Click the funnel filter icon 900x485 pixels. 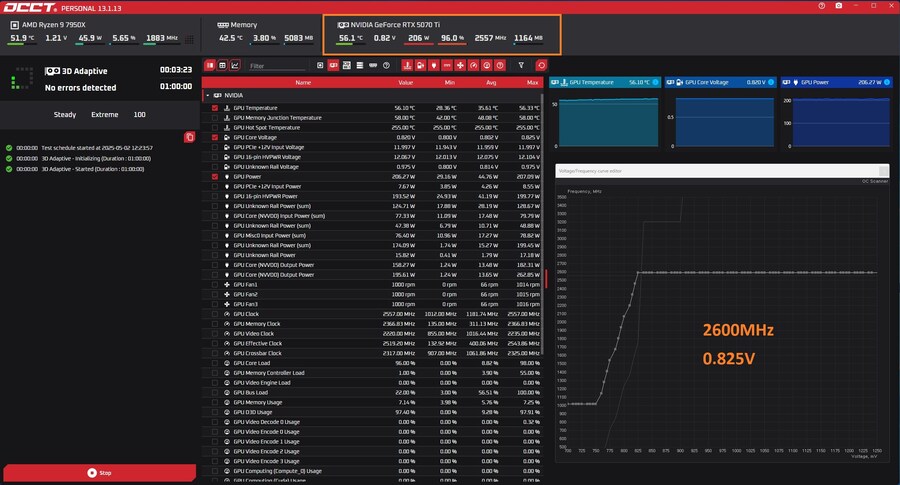(x=521, y=65)
